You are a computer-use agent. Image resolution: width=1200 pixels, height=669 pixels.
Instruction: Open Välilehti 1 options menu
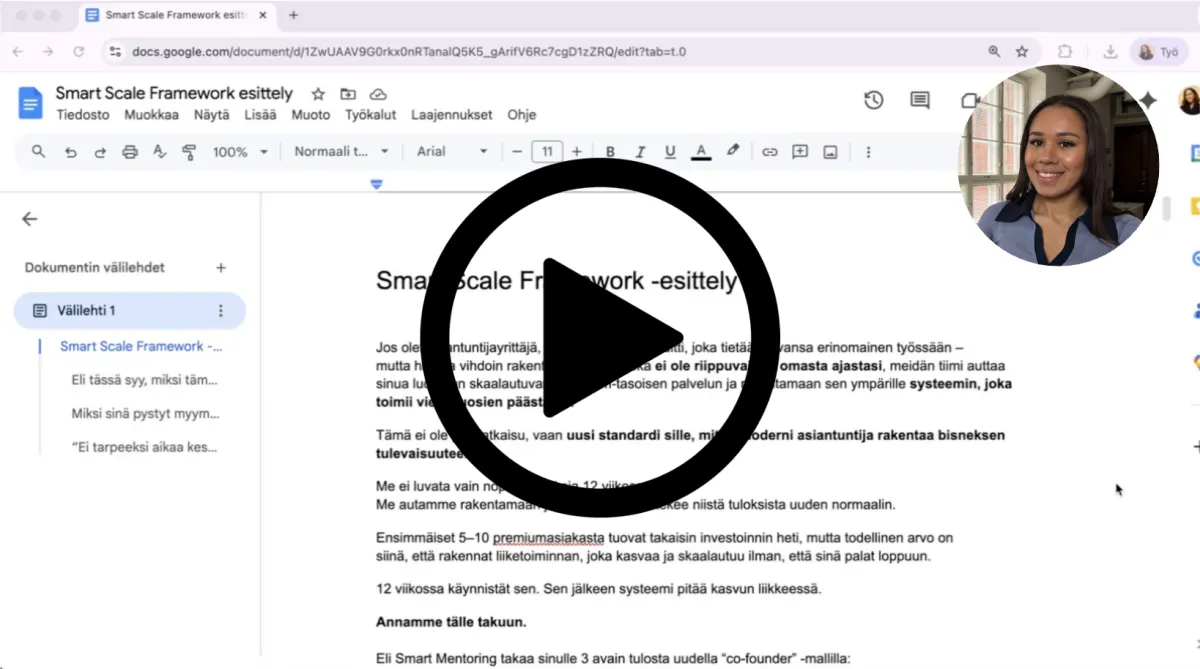click(x=221, y=311)
